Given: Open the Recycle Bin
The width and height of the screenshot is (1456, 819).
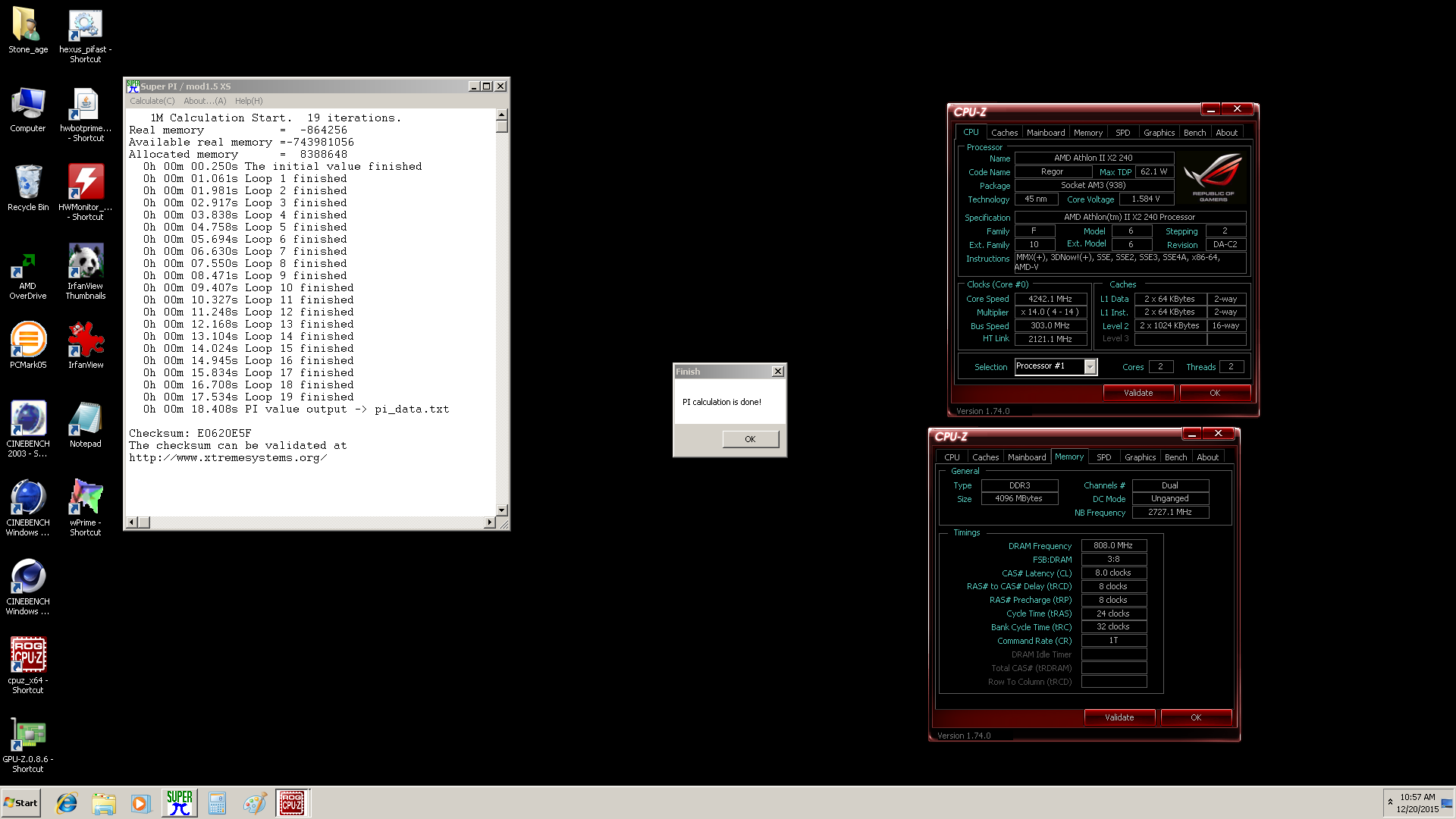Looking at the screenshot, I should pos(28,188).
